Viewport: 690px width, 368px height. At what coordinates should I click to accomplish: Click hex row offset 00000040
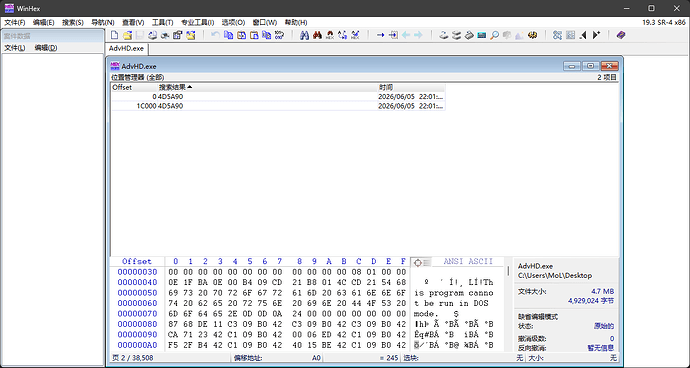click(x=137, y=282)
